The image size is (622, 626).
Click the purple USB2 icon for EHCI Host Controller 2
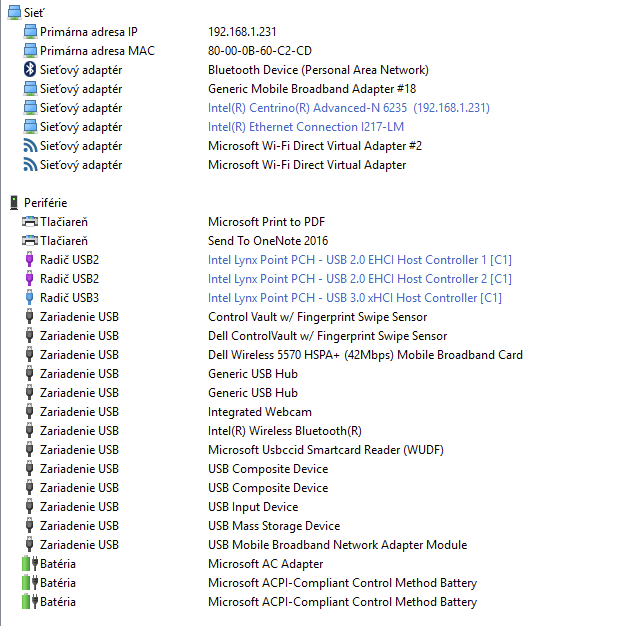click(30, 279)
